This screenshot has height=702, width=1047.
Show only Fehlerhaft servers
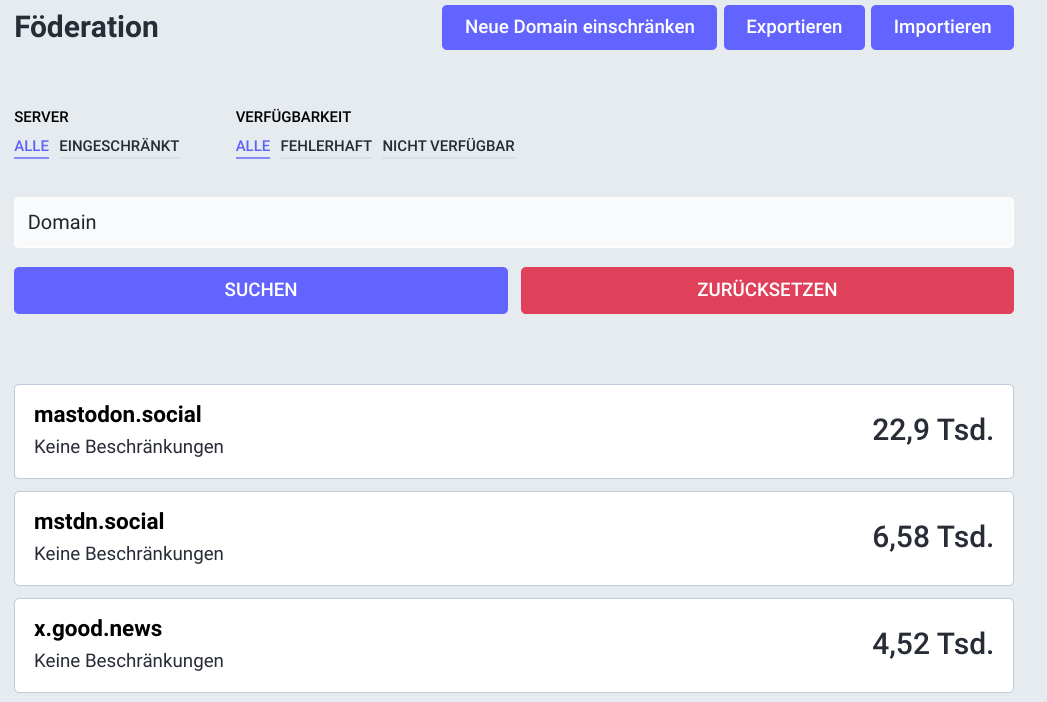click(x=326, y=146)
